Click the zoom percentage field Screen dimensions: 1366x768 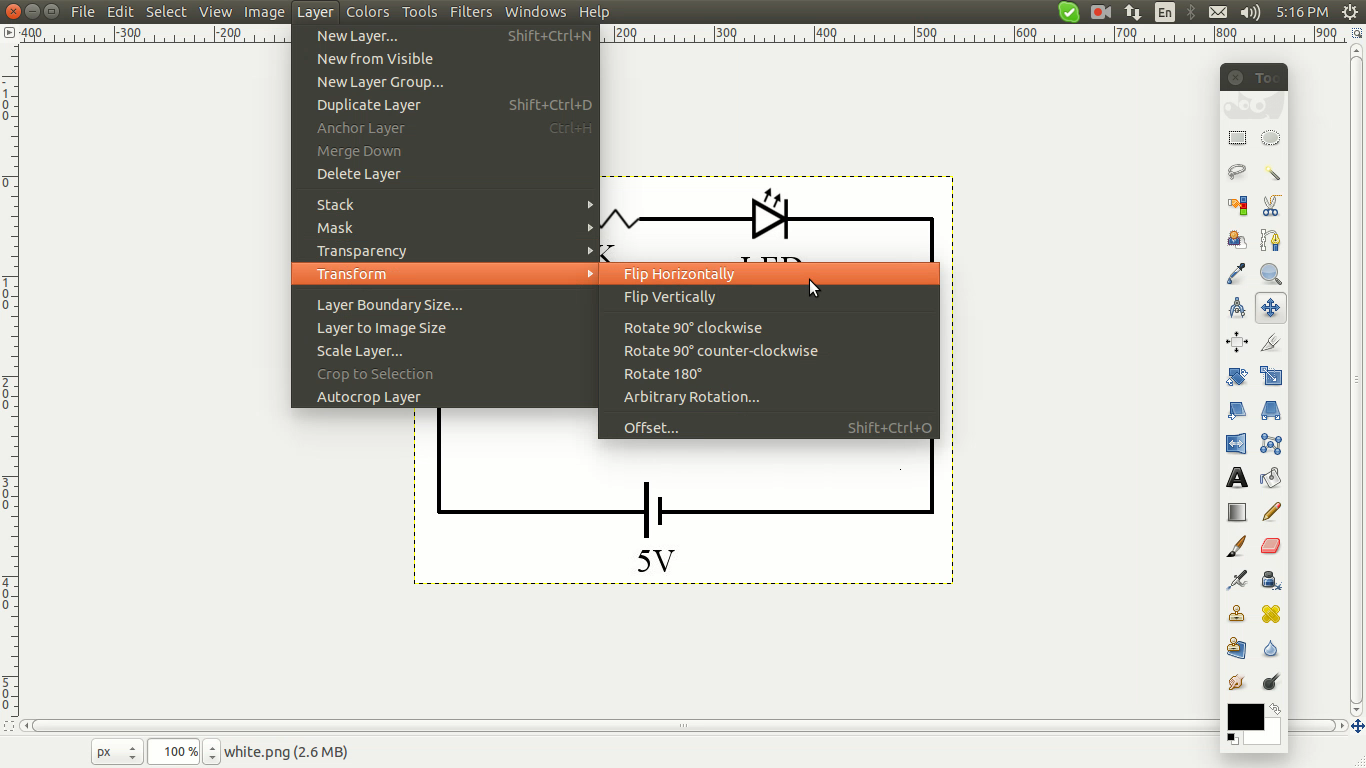coord(173,751)
